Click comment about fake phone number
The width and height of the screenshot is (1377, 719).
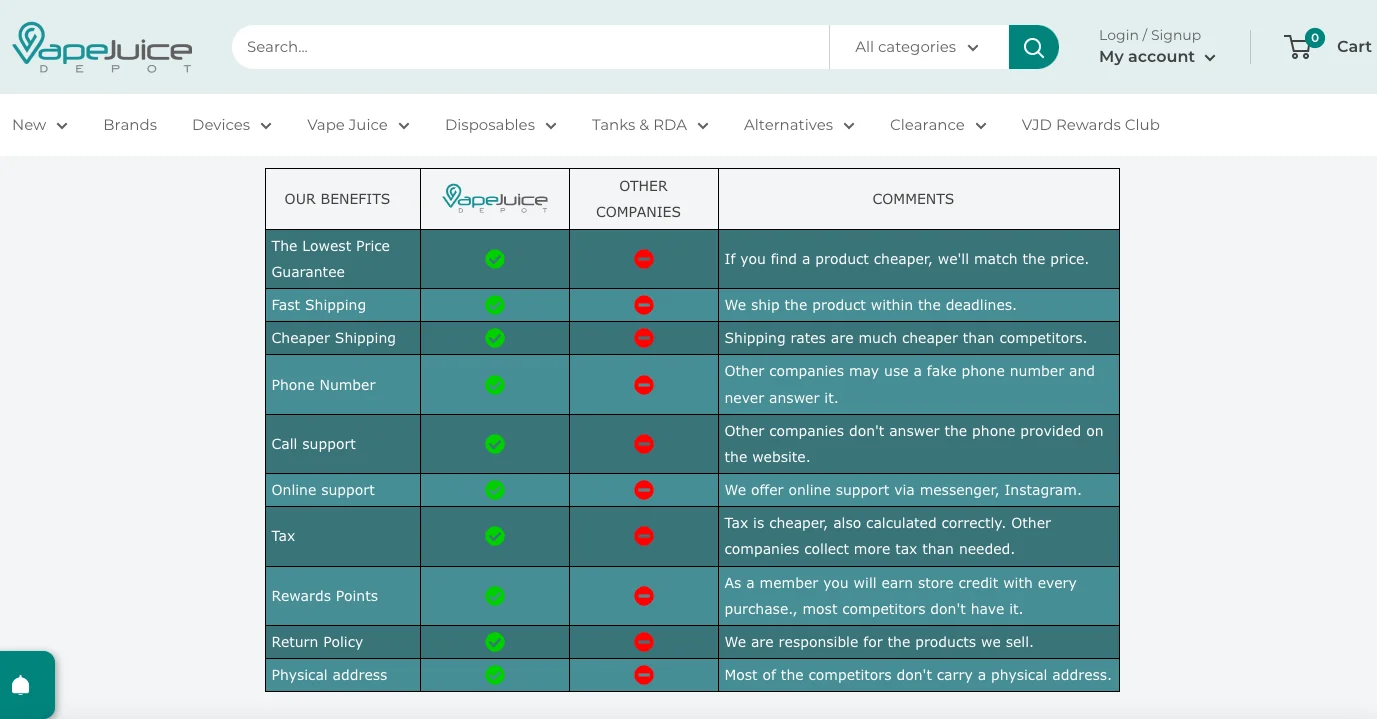point(918,385)
